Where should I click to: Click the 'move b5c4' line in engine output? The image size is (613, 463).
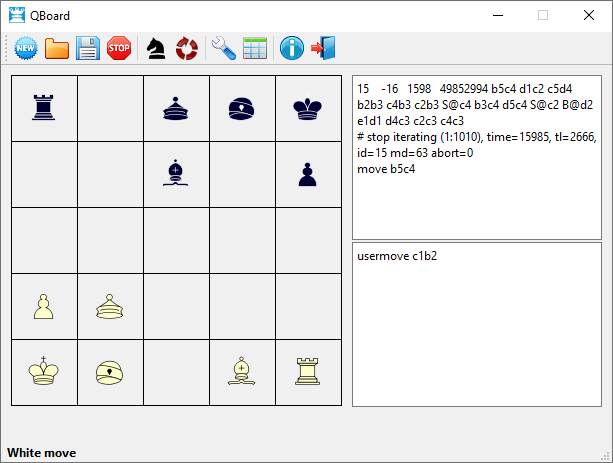click(x=386, y=169)
